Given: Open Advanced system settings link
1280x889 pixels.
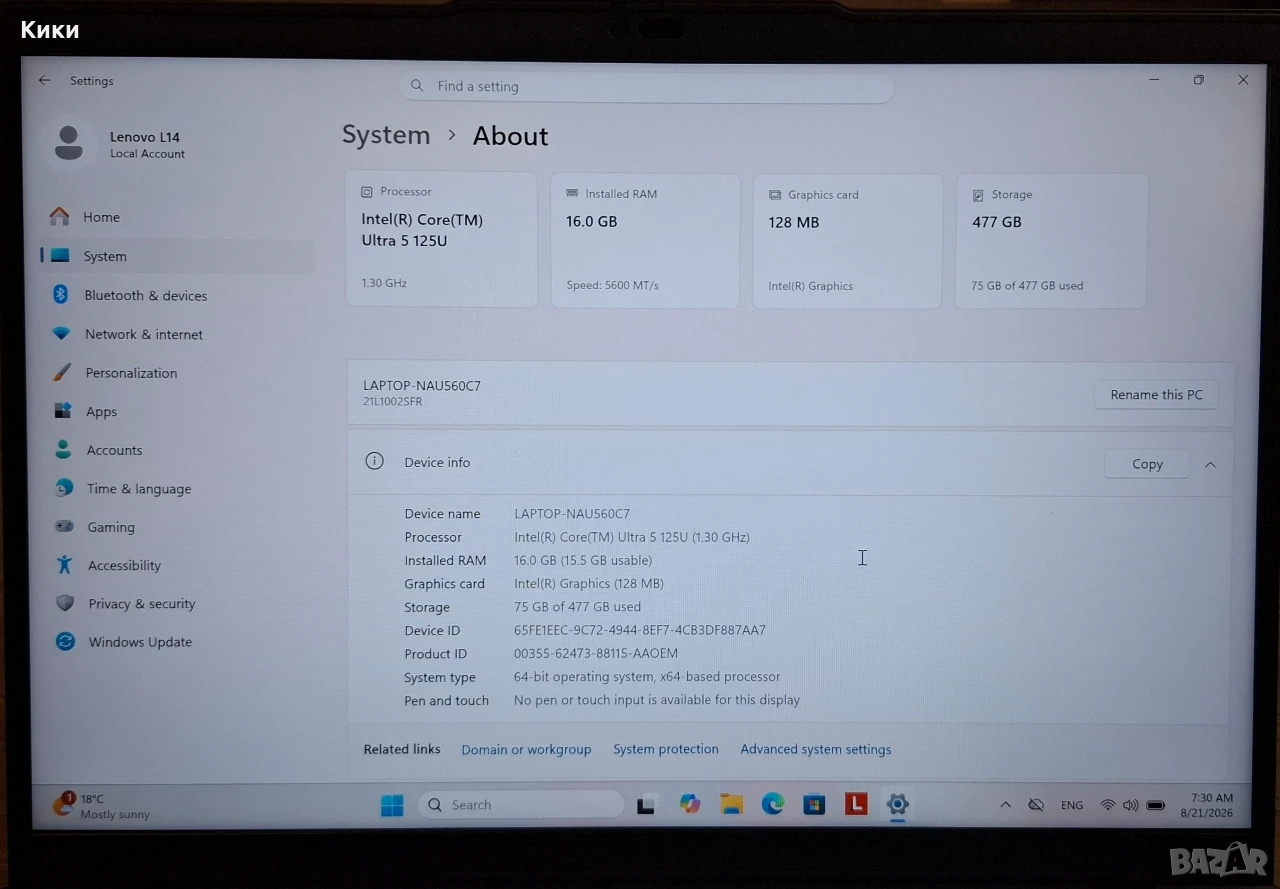Looking at the screenshot, I should tap(816, 749).
